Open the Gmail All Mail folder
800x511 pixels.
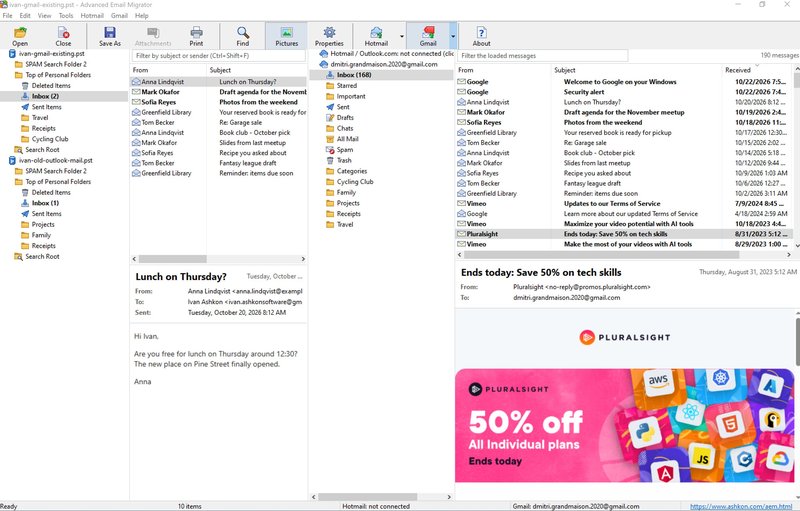point(347,139)
